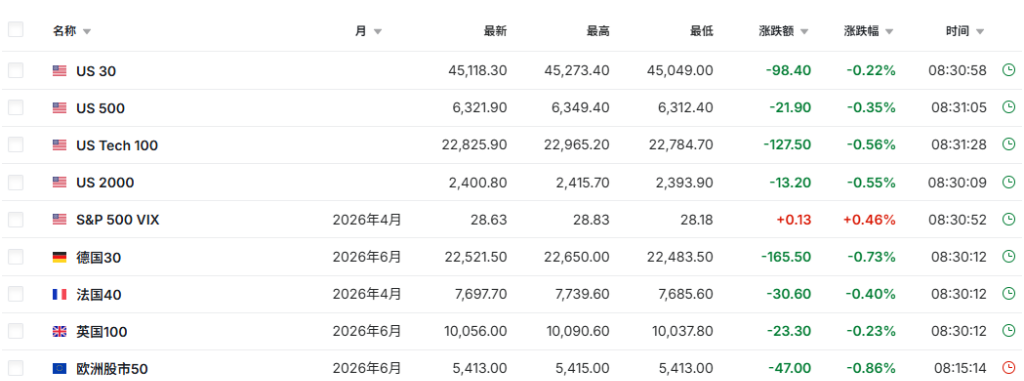Open the S&P 500 VIX link
The image size is (1024, 381).
(x=118, y=220)
